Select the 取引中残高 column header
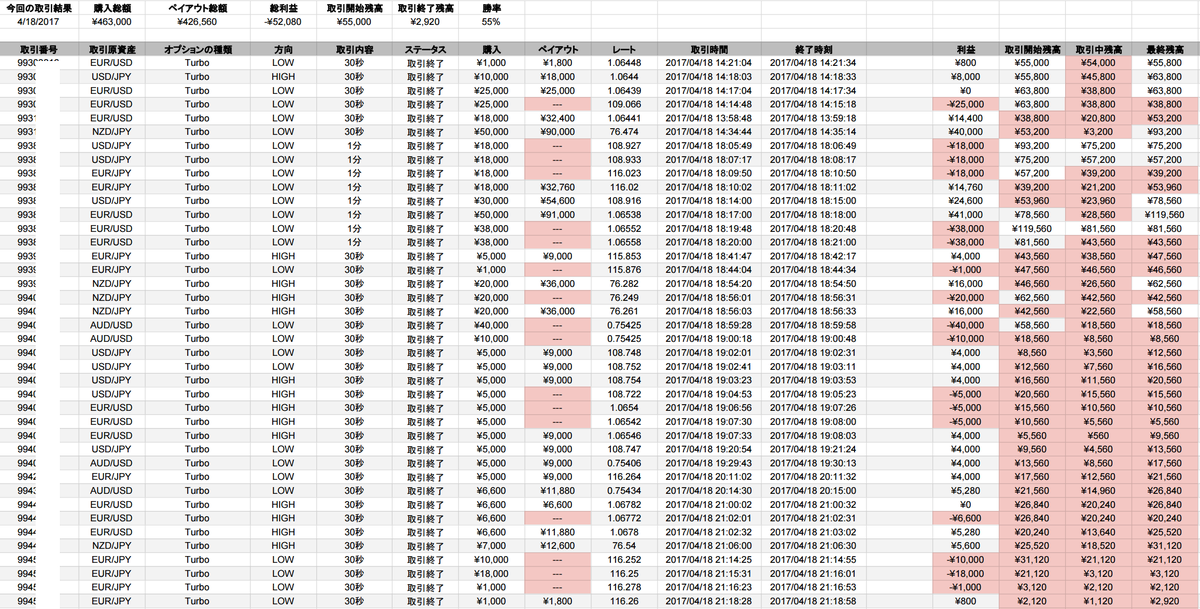The image size is (1200, 609). 1097,49
